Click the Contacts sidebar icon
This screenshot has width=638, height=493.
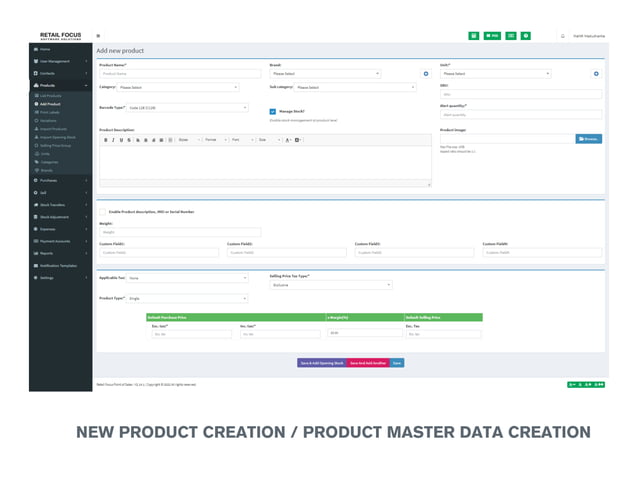36,73
